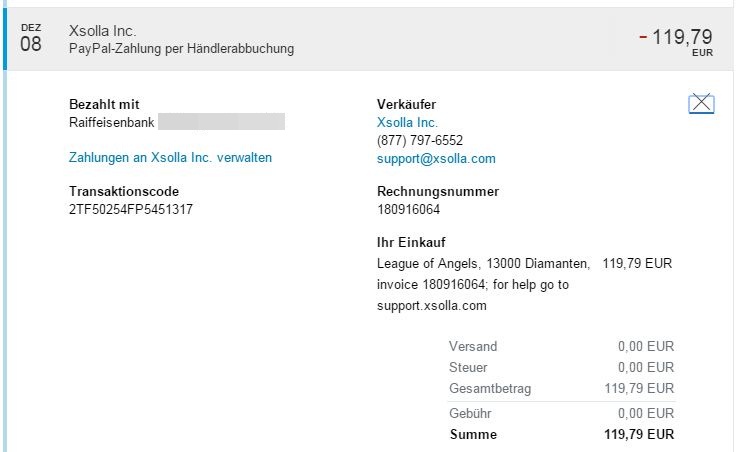
Task: Click the Versand row label
Action: (x=473, y=346)
